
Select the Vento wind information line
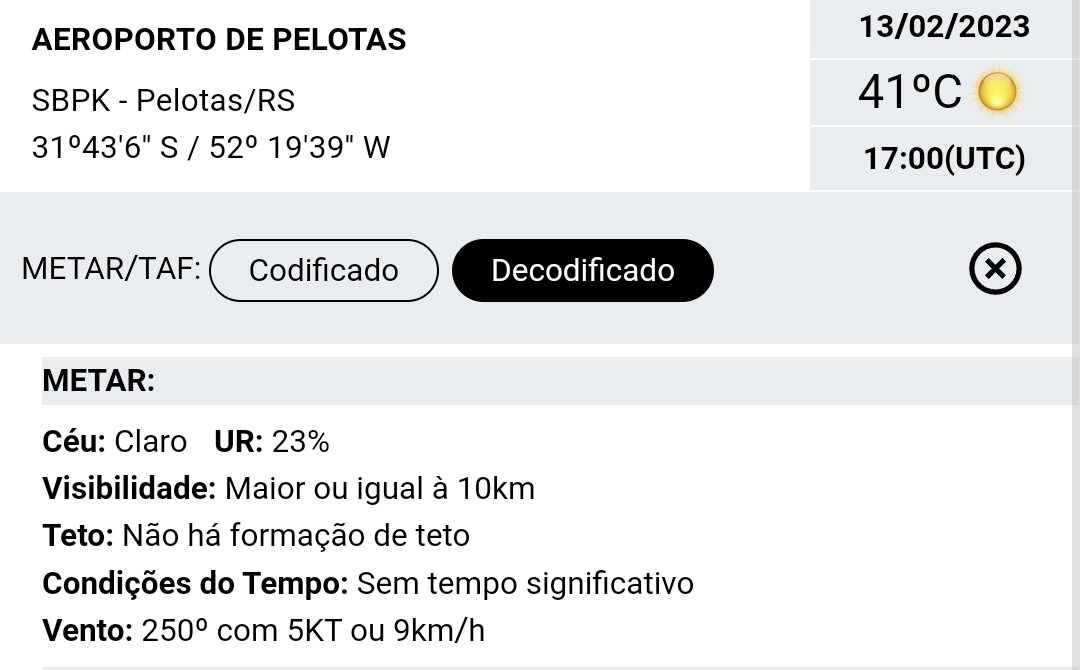[264, 631]
